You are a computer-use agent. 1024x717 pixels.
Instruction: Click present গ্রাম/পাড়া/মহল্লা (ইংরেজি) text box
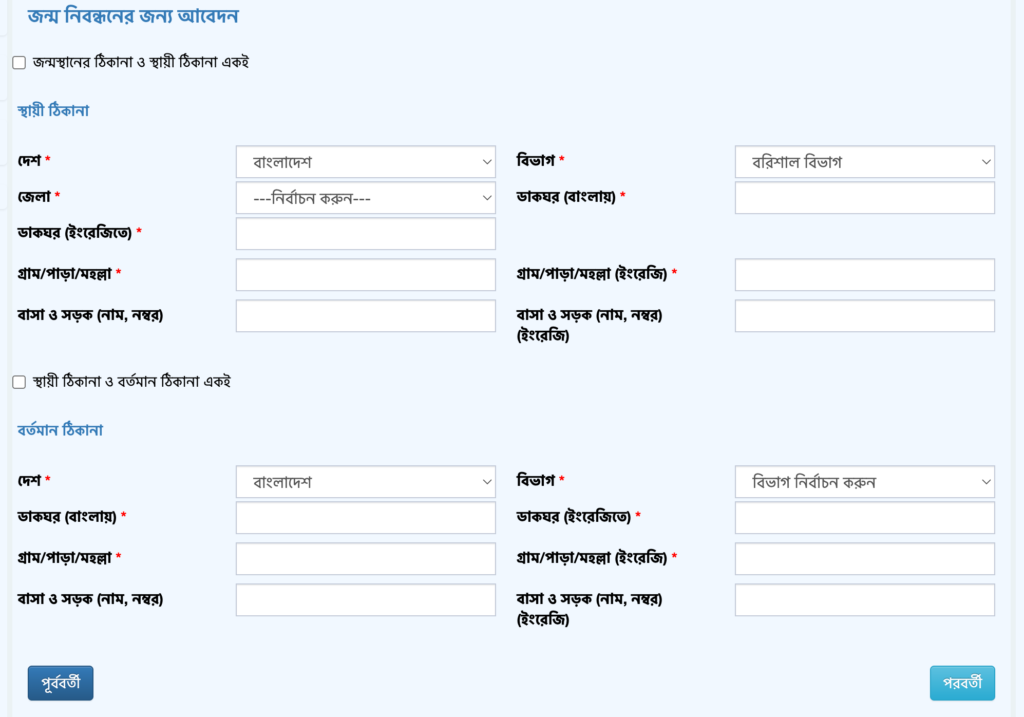(864, 559)
